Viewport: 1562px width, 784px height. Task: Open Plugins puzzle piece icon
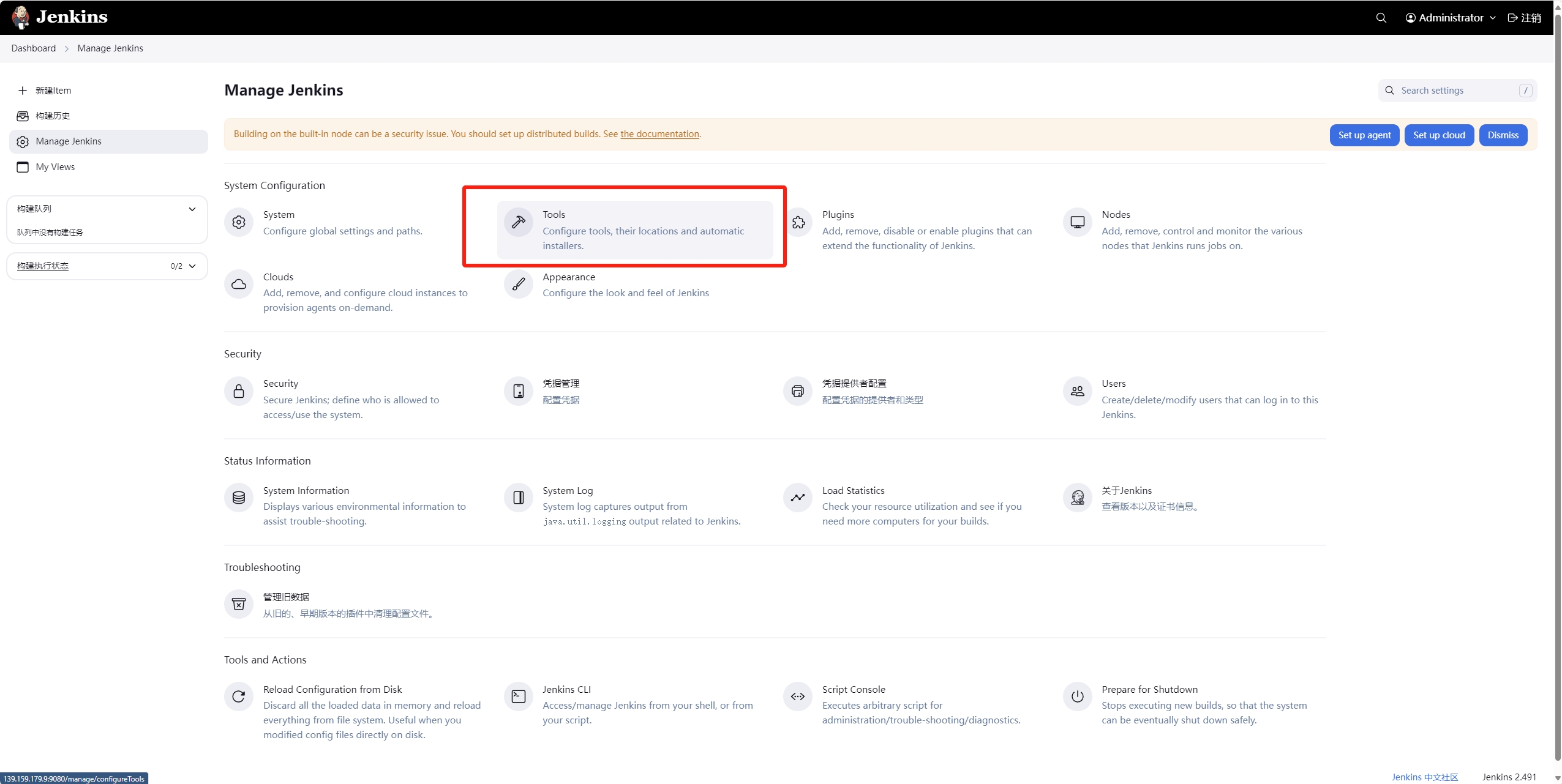(798, 222)
